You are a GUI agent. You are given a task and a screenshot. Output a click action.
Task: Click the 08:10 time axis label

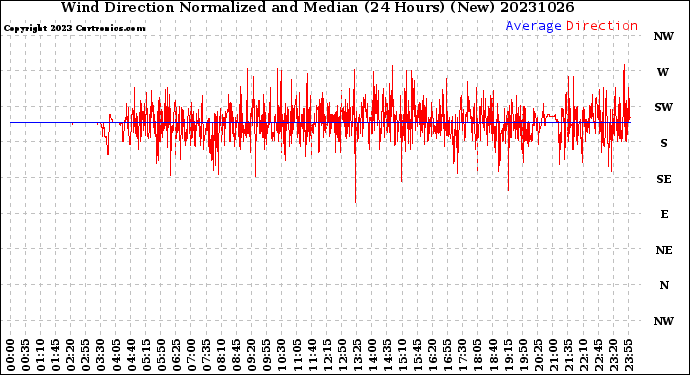pyautogui.click(x=222, y=355)
